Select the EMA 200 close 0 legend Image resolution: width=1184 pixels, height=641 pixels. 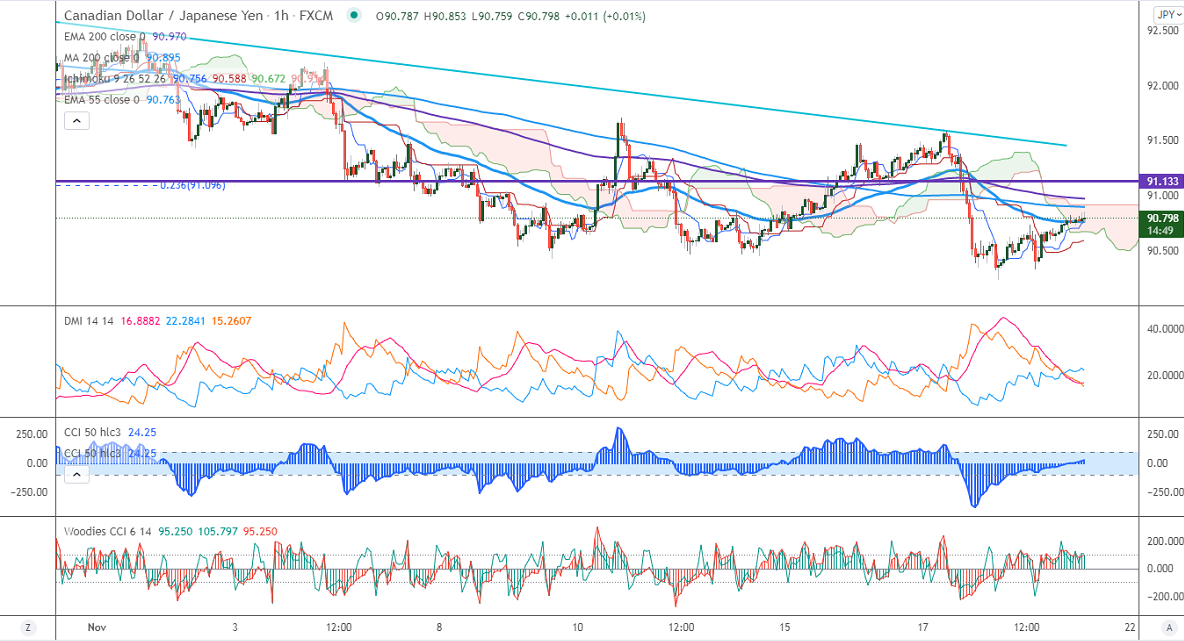[106, 36]
